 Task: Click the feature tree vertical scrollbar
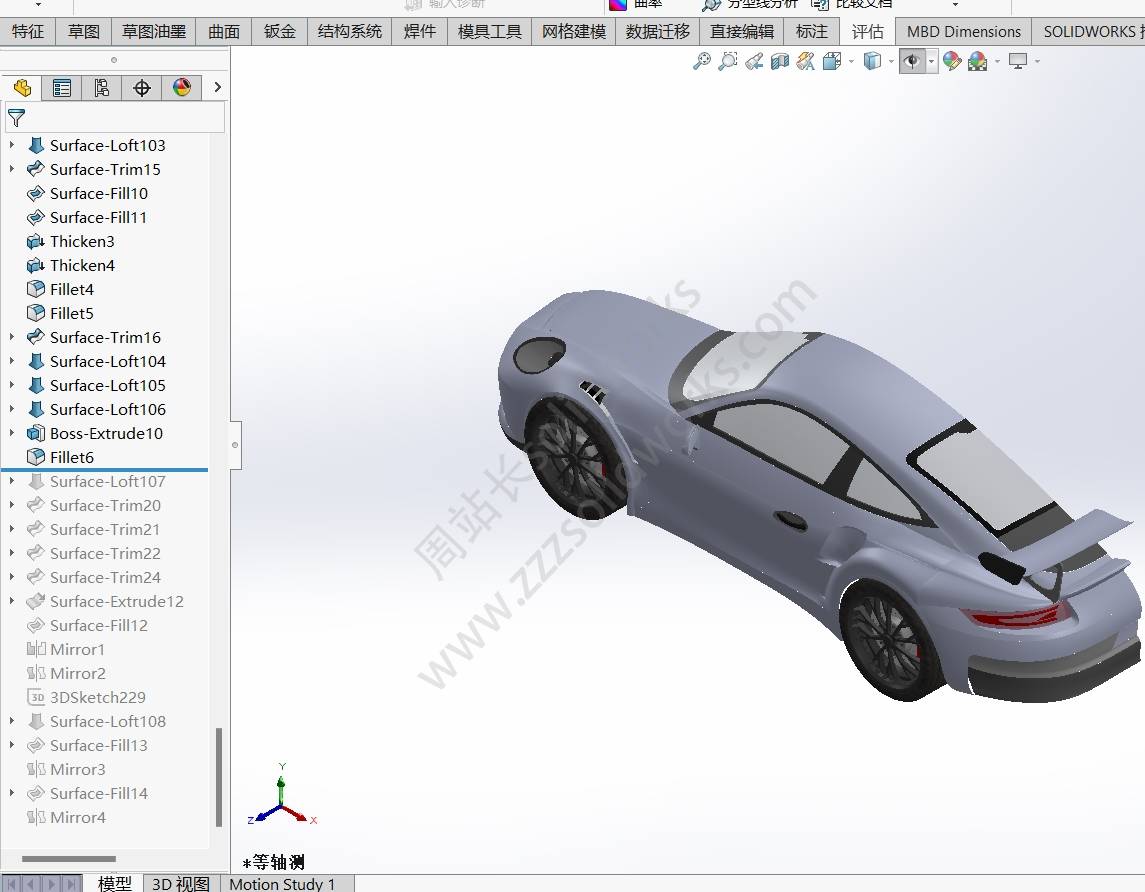tap(219, 776)
